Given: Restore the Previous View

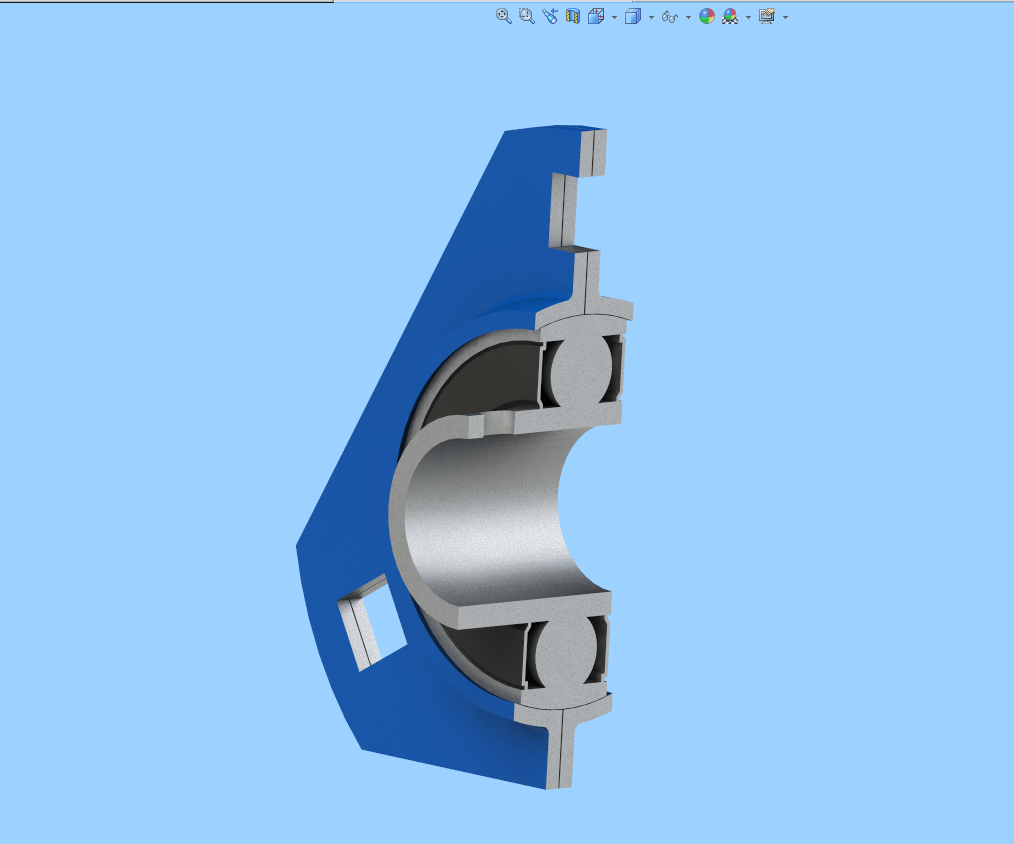Looking at the screenshot, I should click(x=550, y=16).
